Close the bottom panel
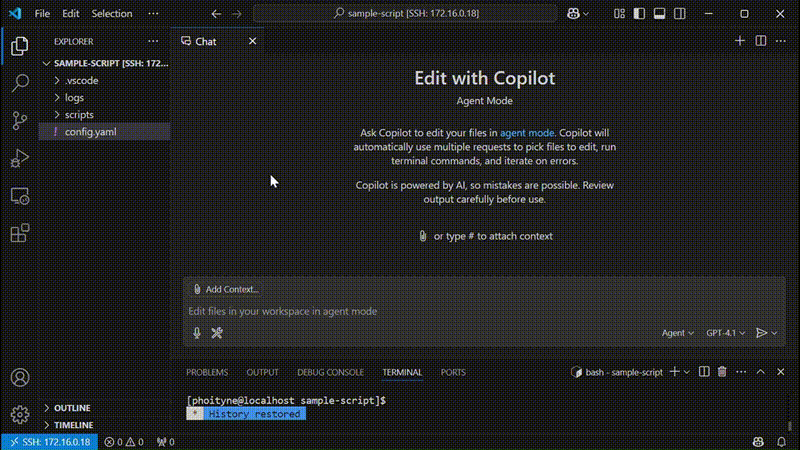The image size is (800, 450). click(781, 372)
